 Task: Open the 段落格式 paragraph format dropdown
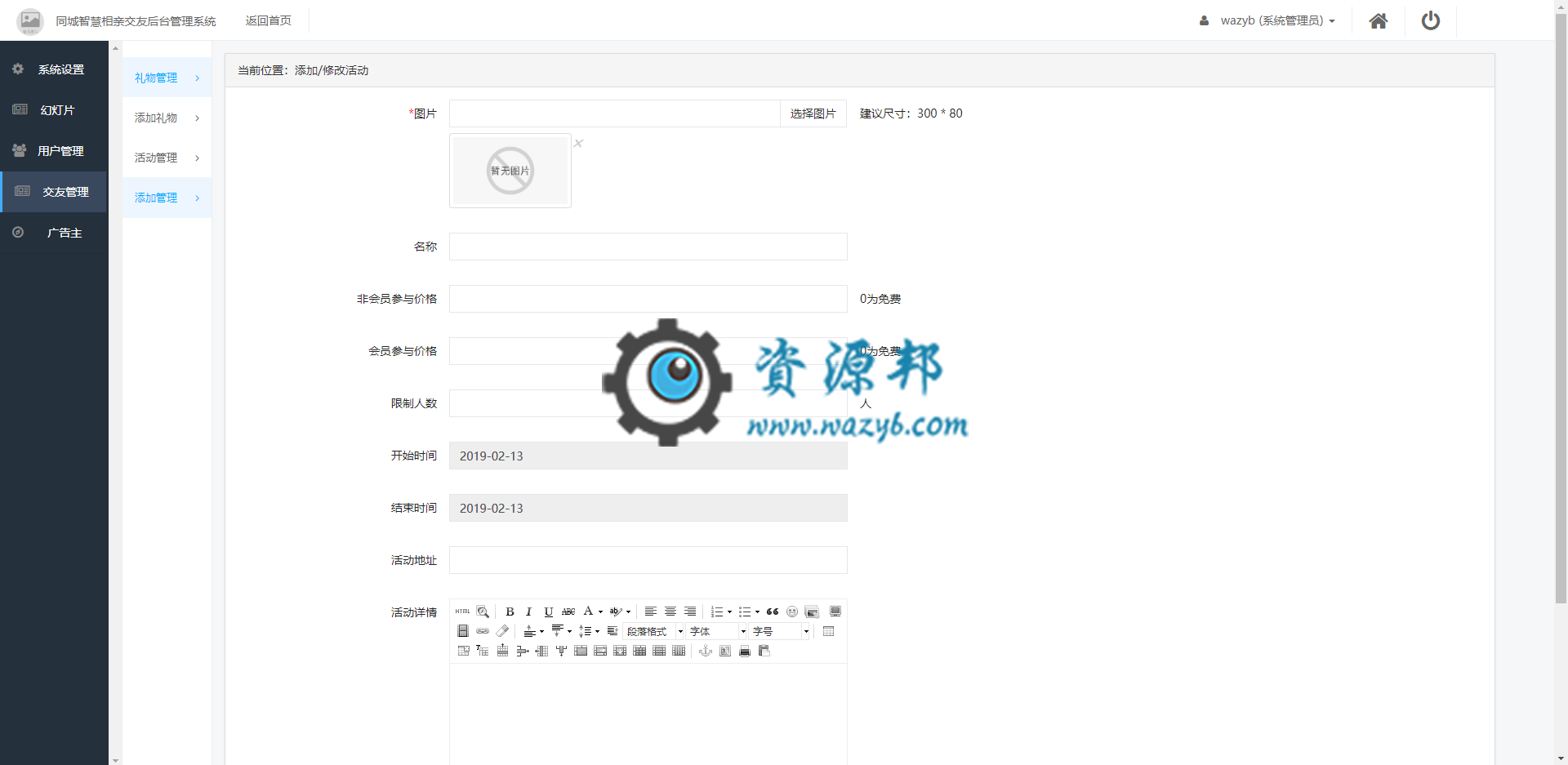(x=653, y=631)
